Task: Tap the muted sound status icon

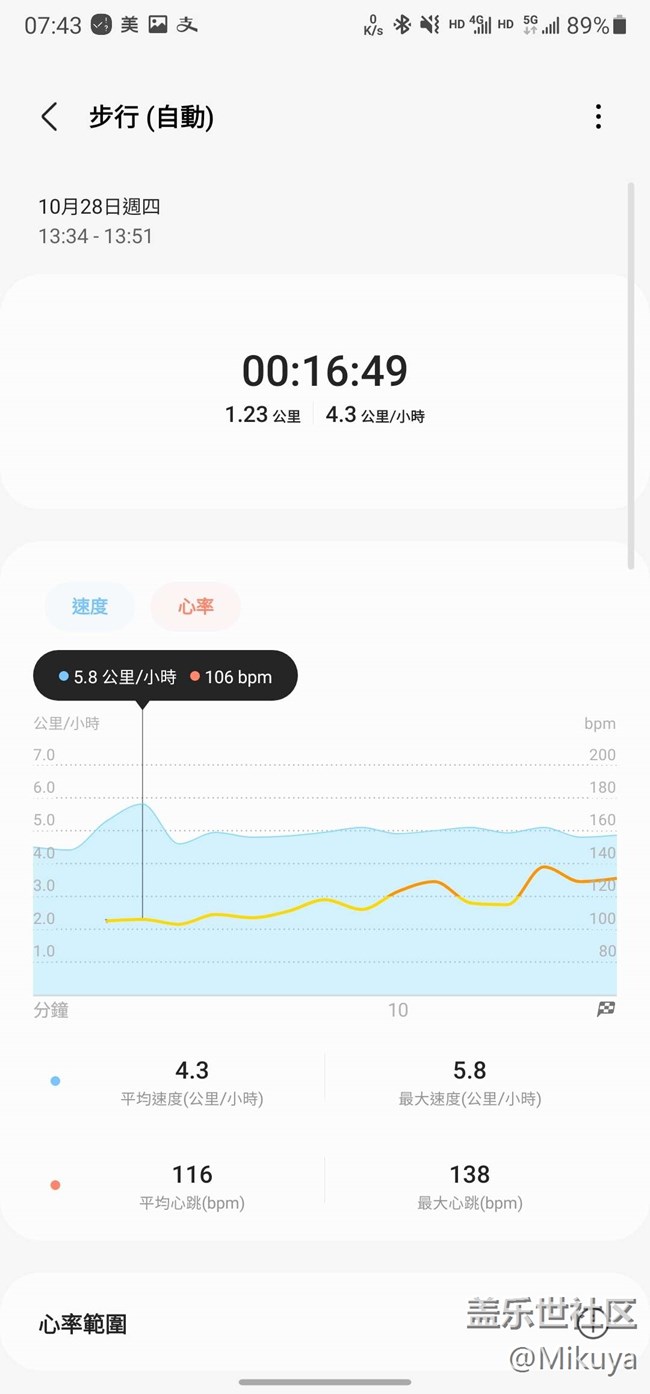Action: click(x=429, y=25)
